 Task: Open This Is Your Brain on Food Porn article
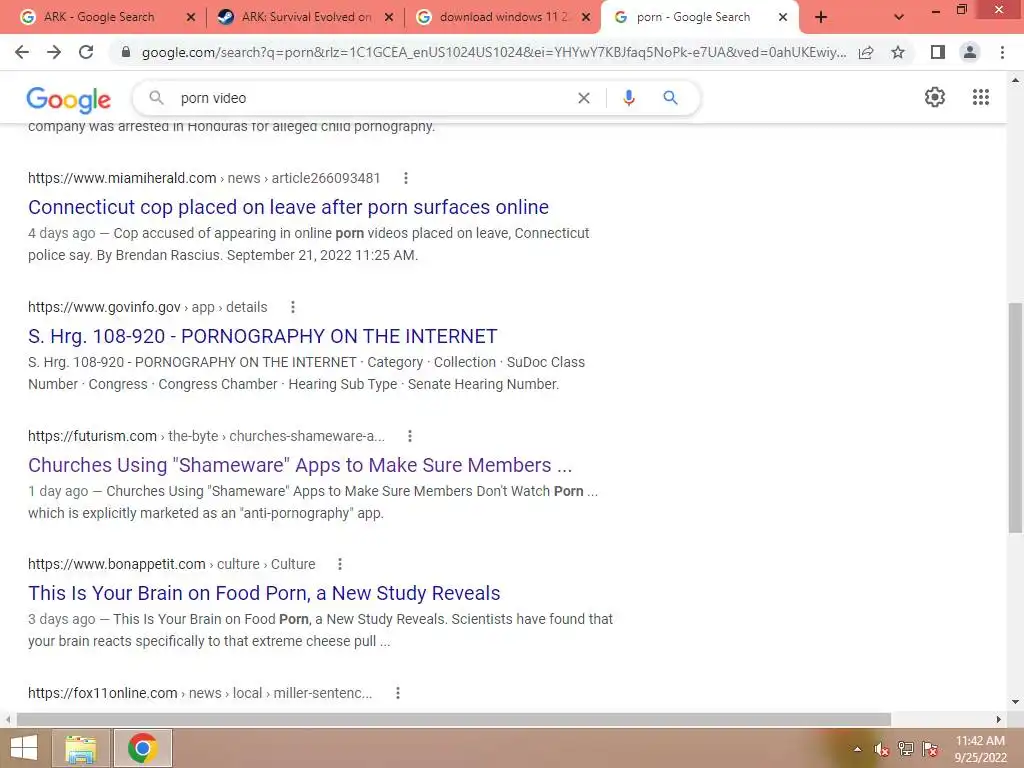click(264, 593)
